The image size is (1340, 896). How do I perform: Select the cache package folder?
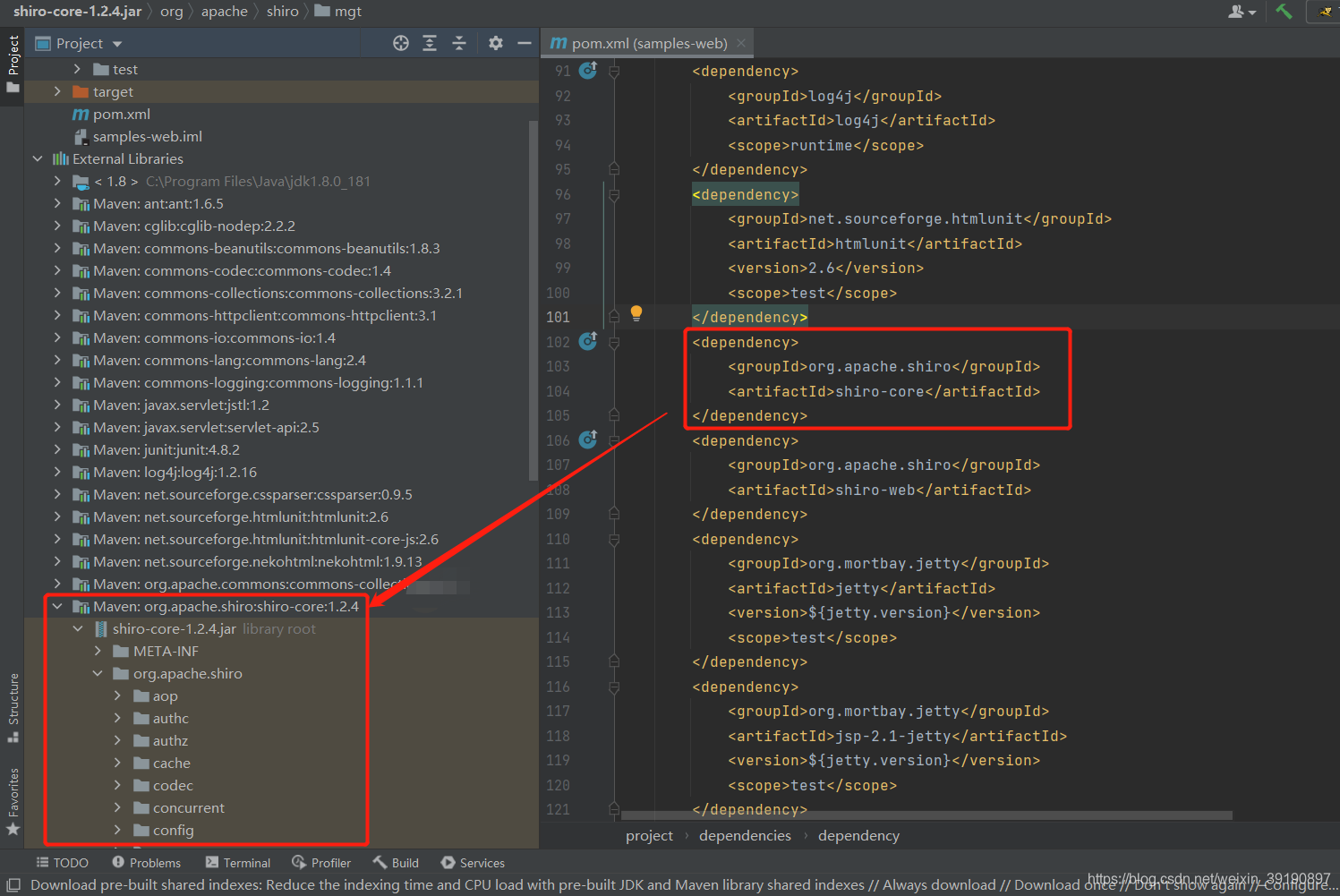(162, 763)
